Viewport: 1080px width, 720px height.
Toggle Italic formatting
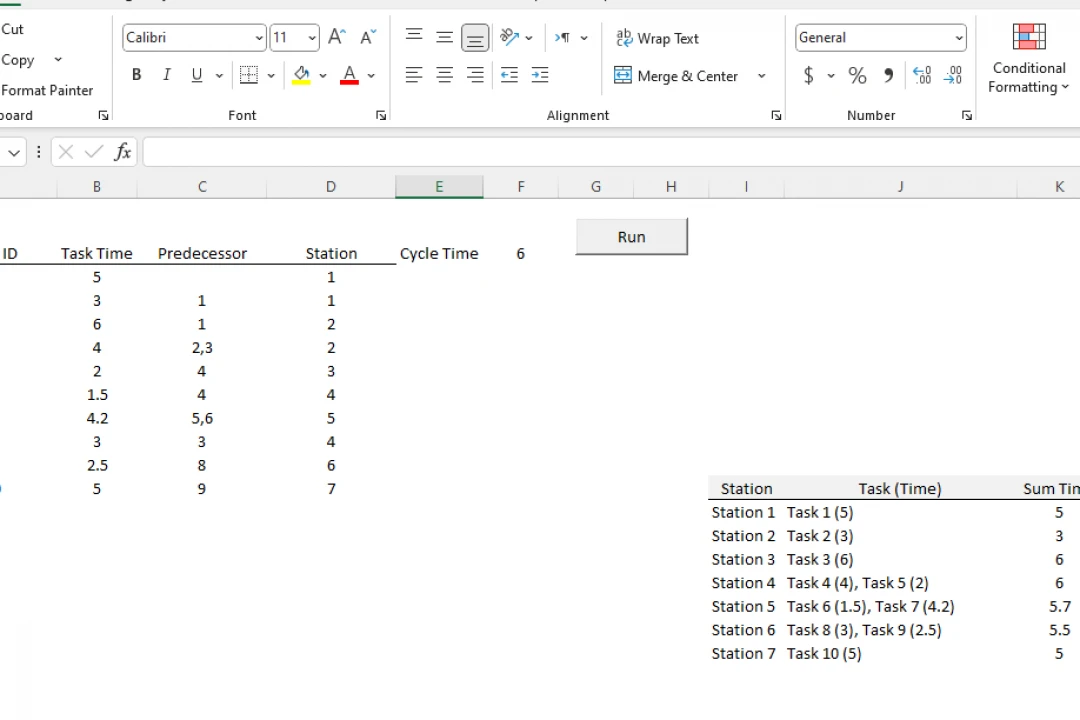point(167,75)
